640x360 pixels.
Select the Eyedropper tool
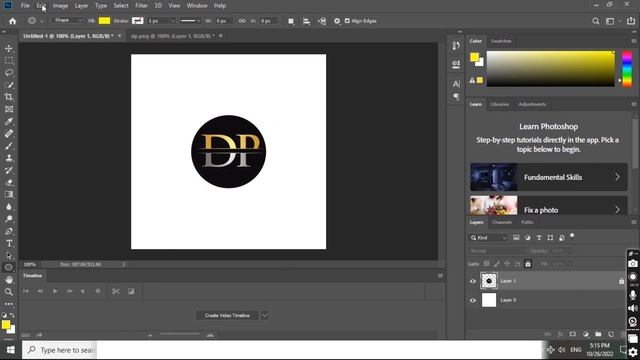(9, 121)
